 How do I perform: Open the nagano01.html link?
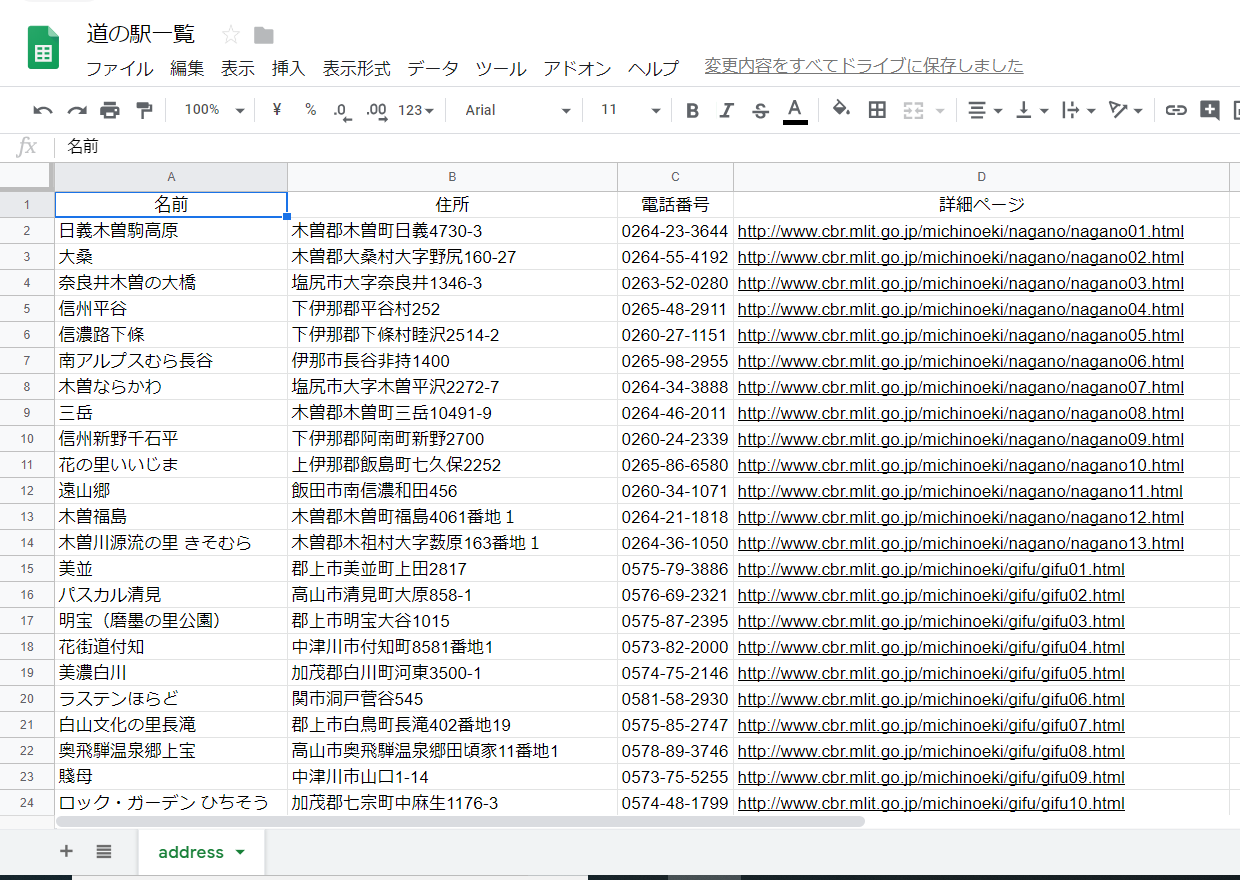pyautogui.click(x=960, y=232)
